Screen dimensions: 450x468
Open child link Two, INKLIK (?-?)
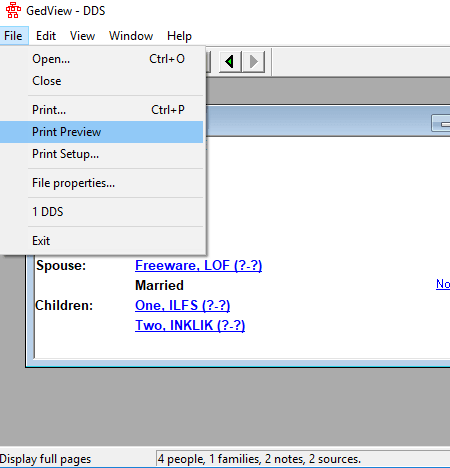click(x=190, y=326)
